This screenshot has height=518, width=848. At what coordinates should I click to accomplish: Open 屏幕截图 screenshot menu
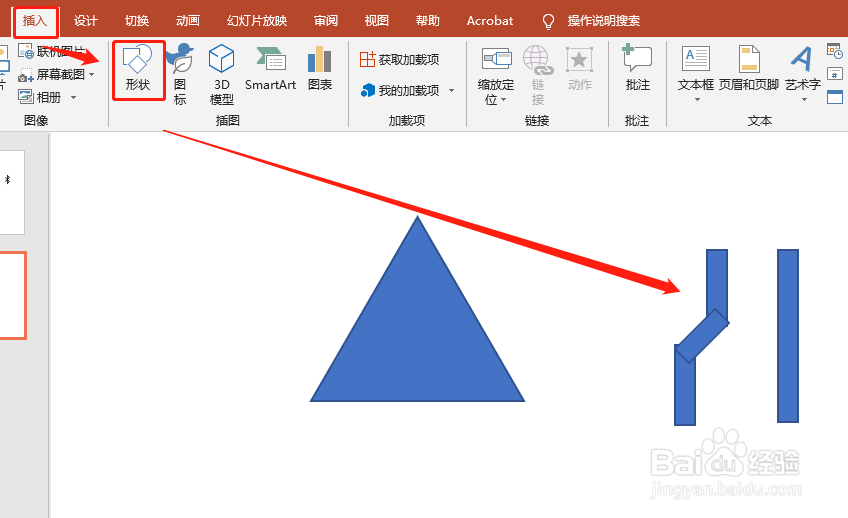pyautogui.click(x=57, y=75)
